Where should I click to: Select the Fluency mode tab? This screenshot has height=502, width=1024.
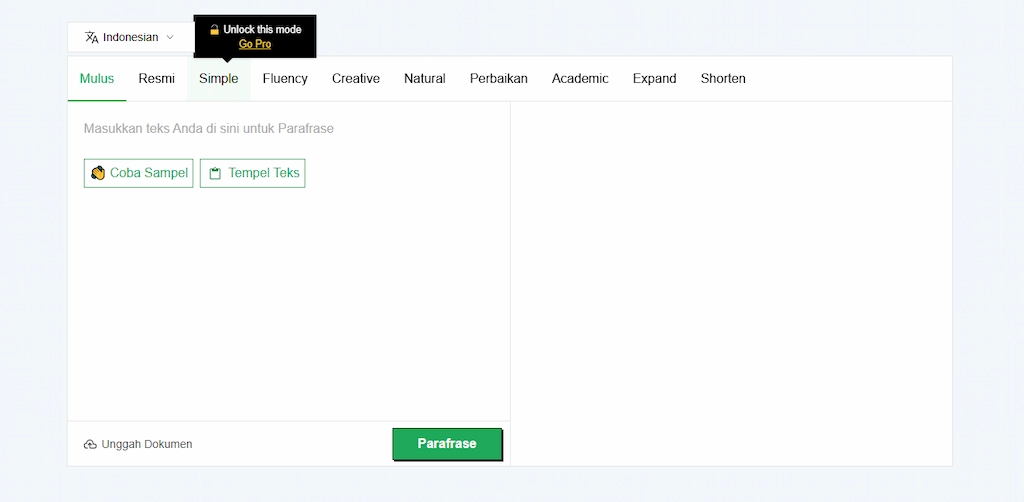(285, 78)
